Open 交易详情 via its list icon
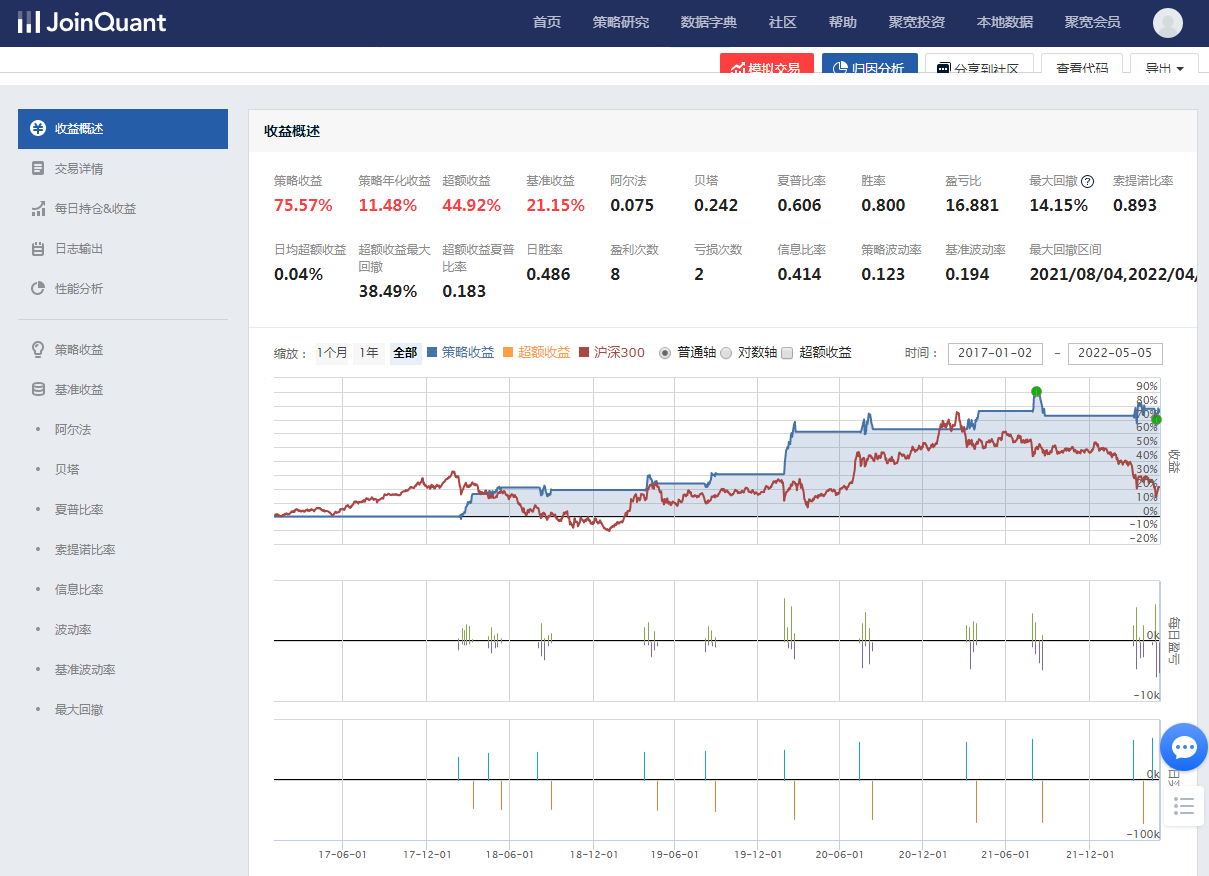1209x876 pixels. pos(38,169)
